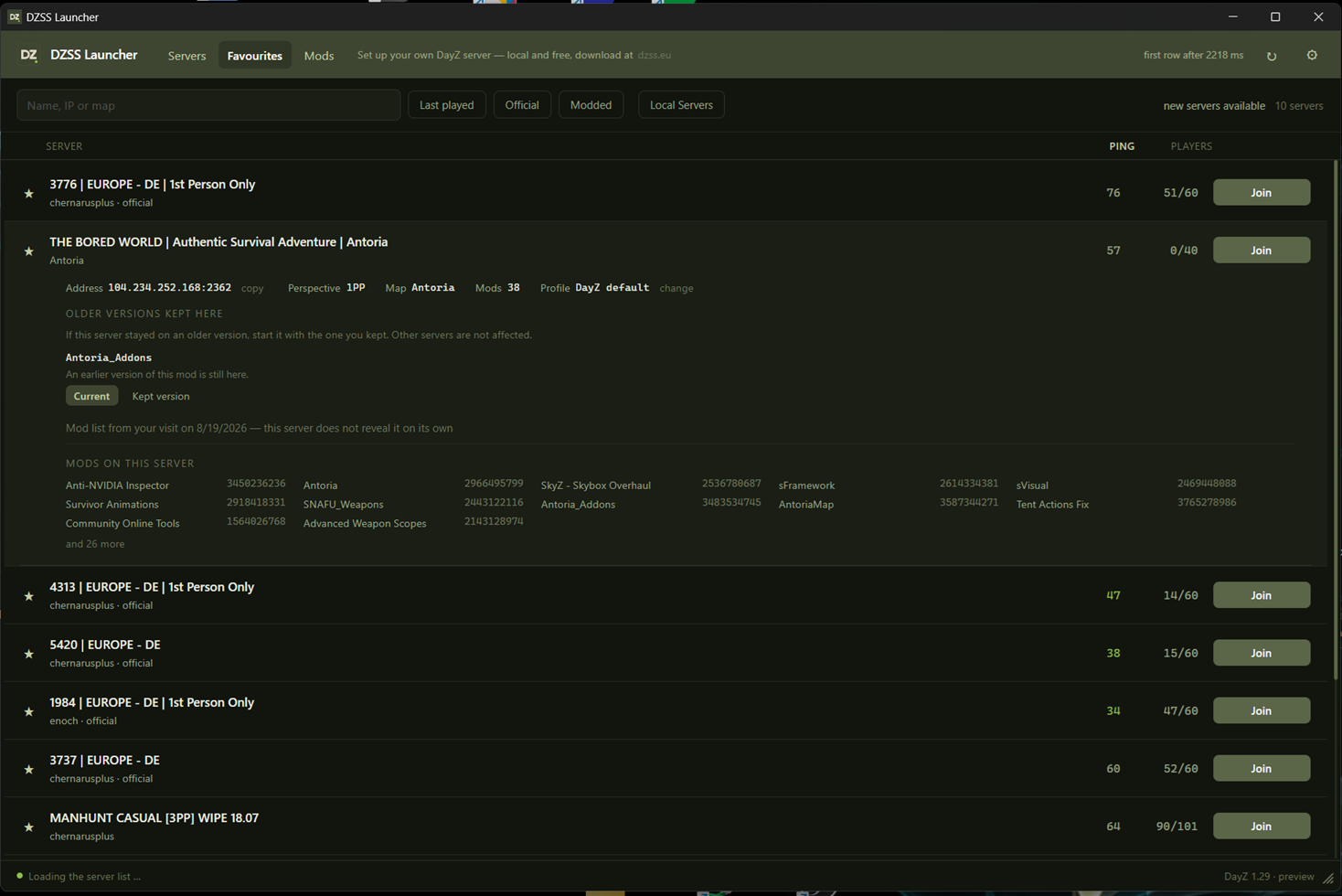Open the dzss.eu link
The height and width of the screenshot is (896, 1342).
(x=654, y=55)
